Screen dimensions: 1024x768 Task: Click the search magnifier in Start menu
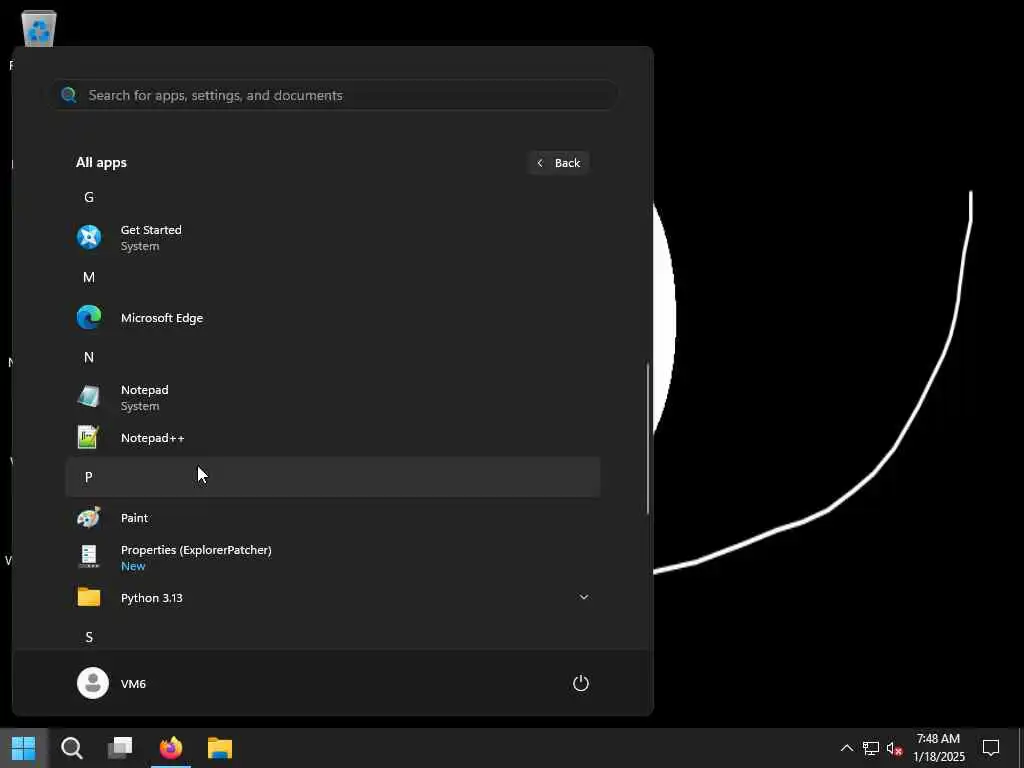click(x=69, y=95)
